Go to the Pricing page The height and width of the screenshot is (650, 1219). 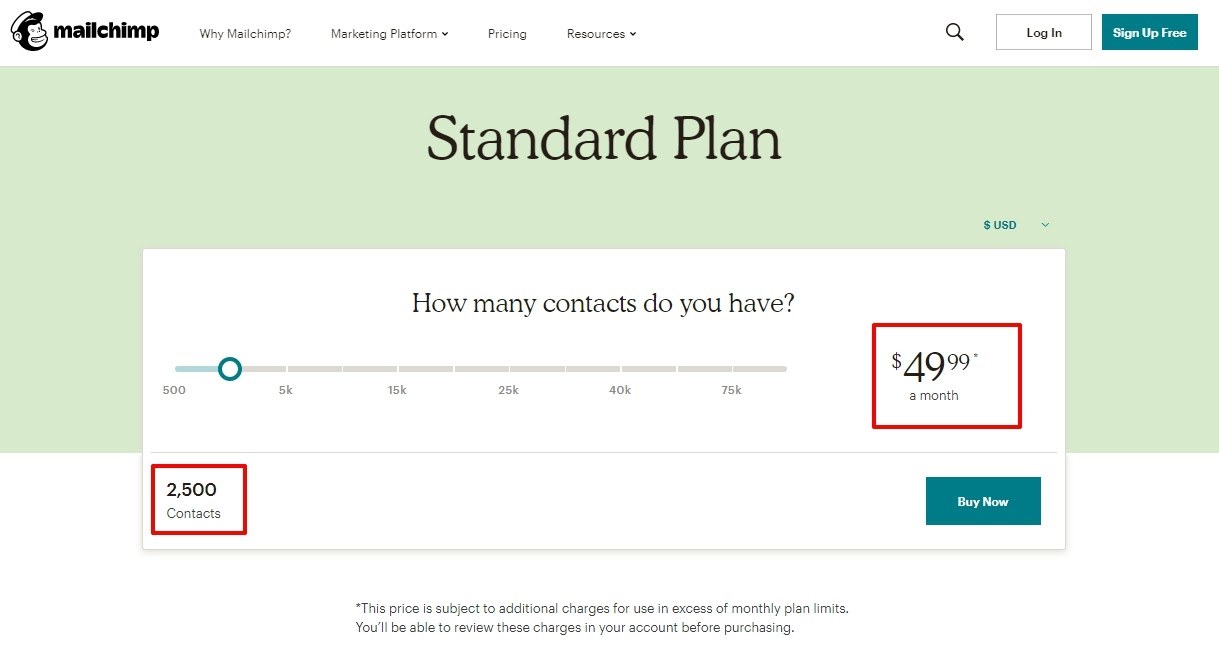coord(507,34)
